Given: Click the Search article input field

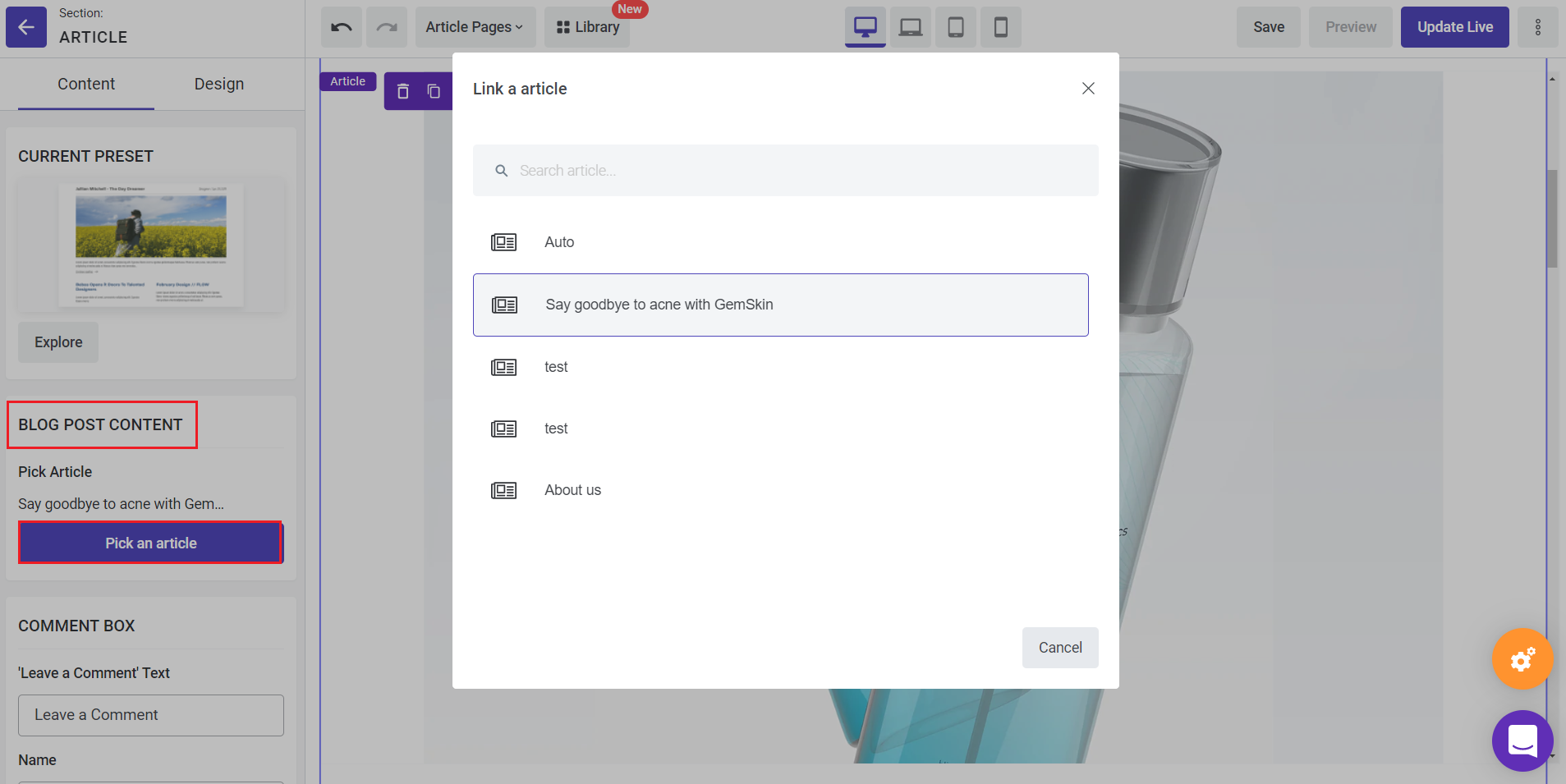Looking at the screenshot, I should (x=786, y=171).
